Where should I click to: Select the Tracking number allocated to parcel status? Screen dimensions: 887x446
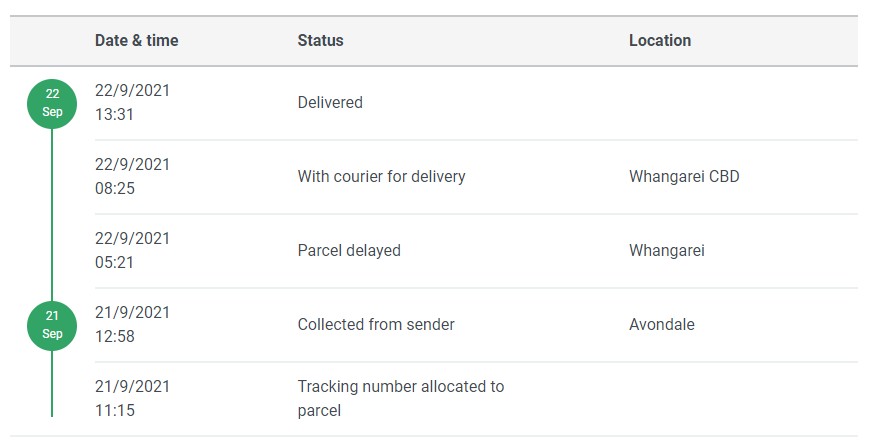400,398
